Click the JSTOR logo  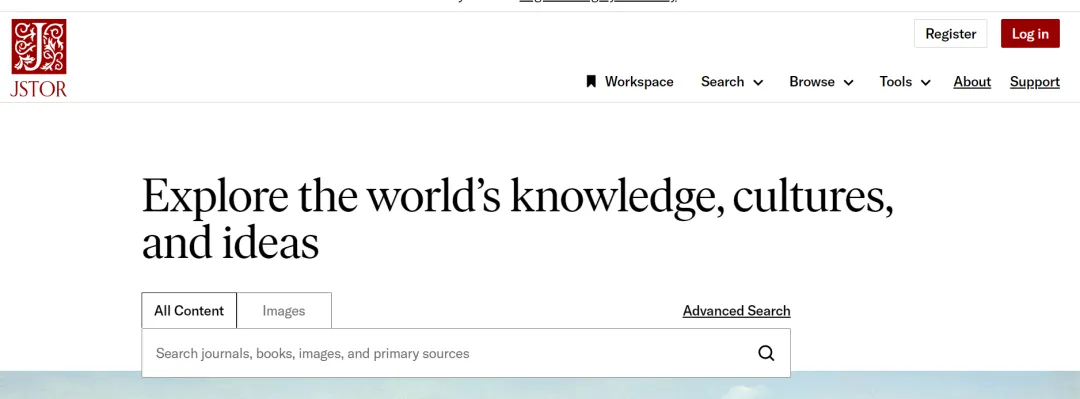pos(39,58)
